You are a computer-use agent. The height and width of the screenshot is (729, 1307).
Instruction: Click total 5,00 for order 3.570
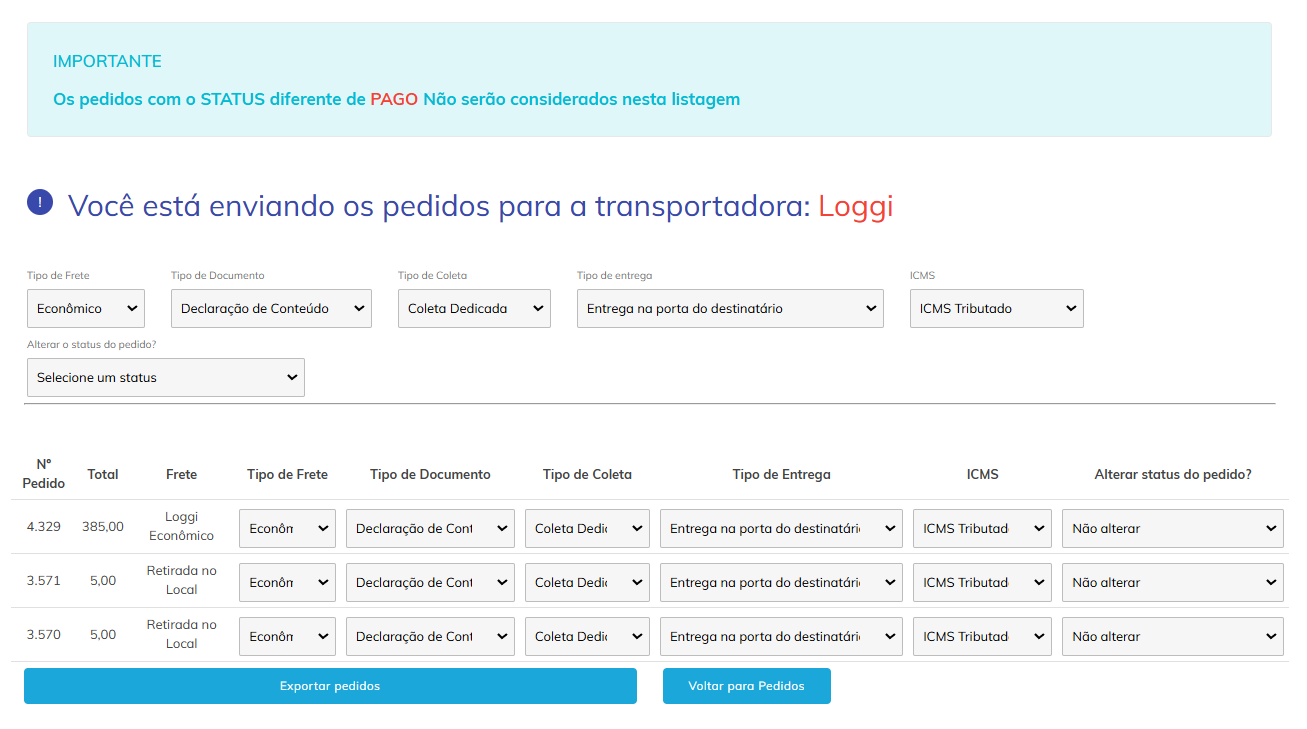(103, 634)
